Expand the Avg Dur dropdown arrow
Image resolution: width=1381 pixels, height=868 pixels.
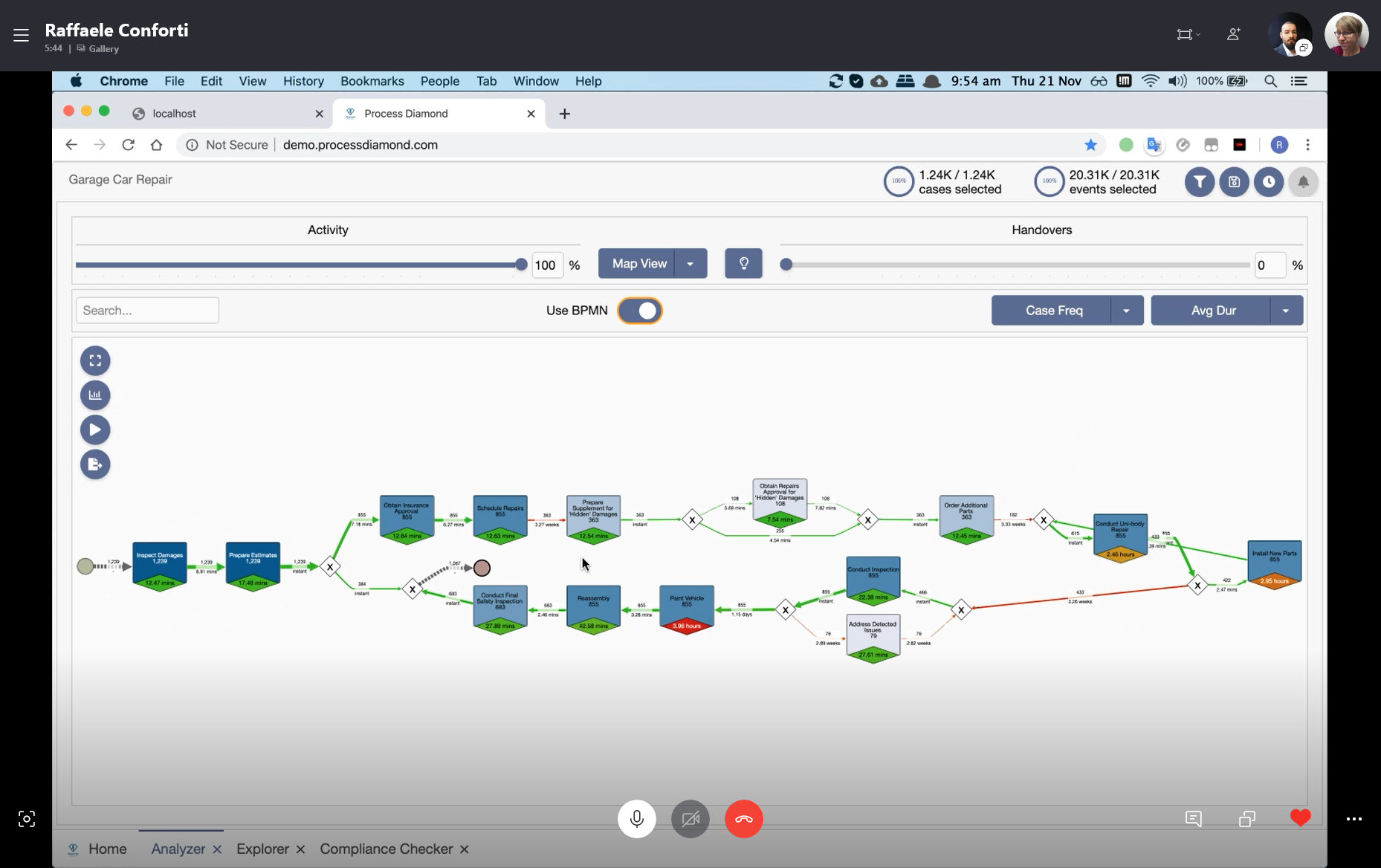tap(1286, 311)
